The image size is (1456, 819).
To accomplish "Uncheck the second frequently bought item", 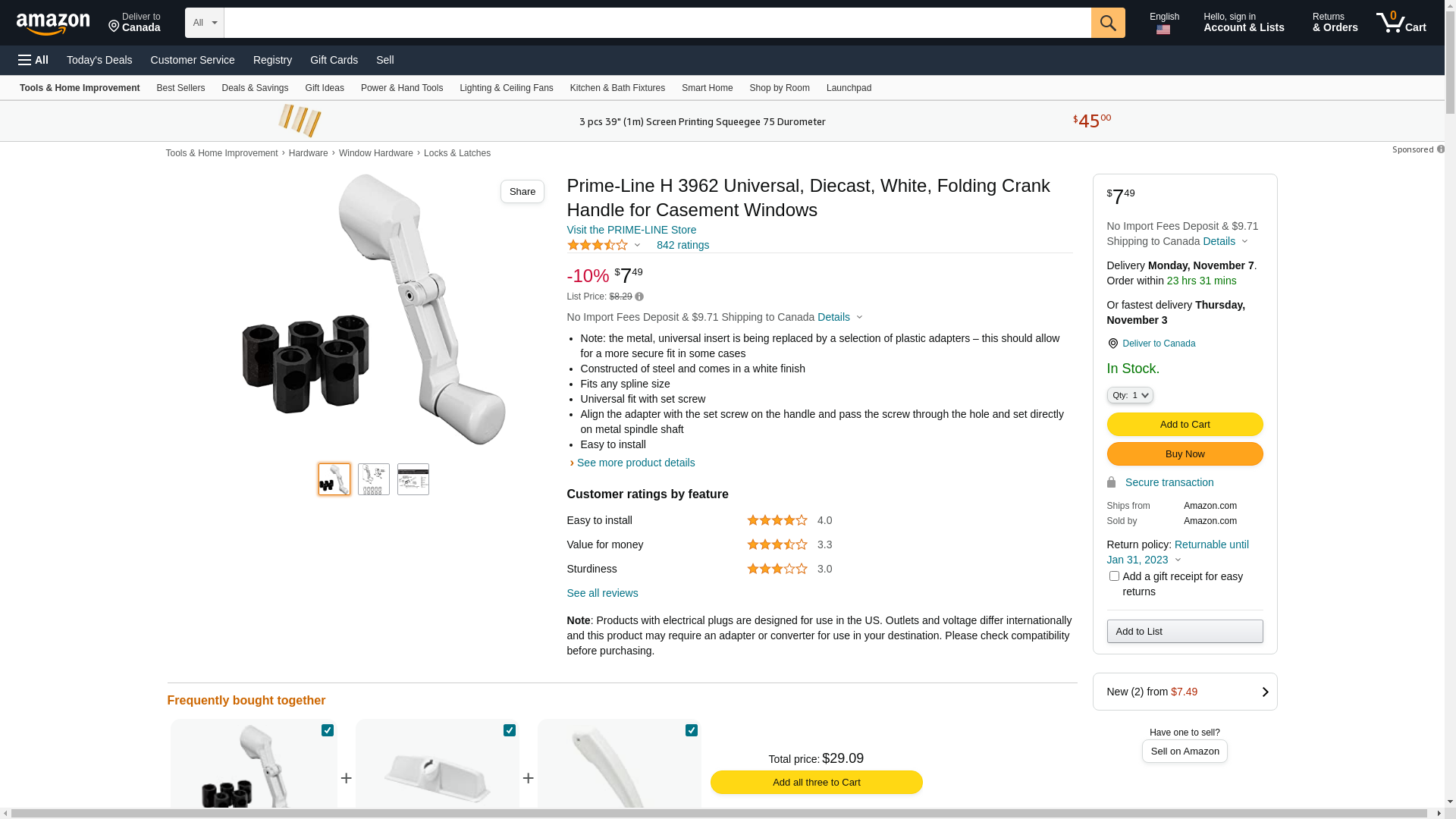I will coord(510,730).
